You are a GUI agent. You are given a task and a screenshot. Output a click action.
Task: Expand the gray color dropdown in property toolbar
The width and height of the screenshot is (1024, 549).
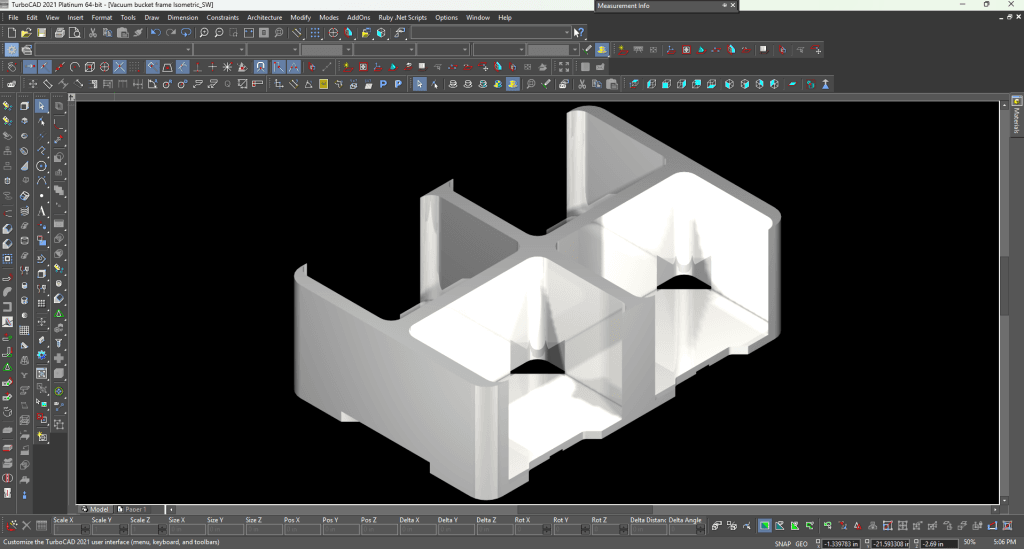point(327,50)
